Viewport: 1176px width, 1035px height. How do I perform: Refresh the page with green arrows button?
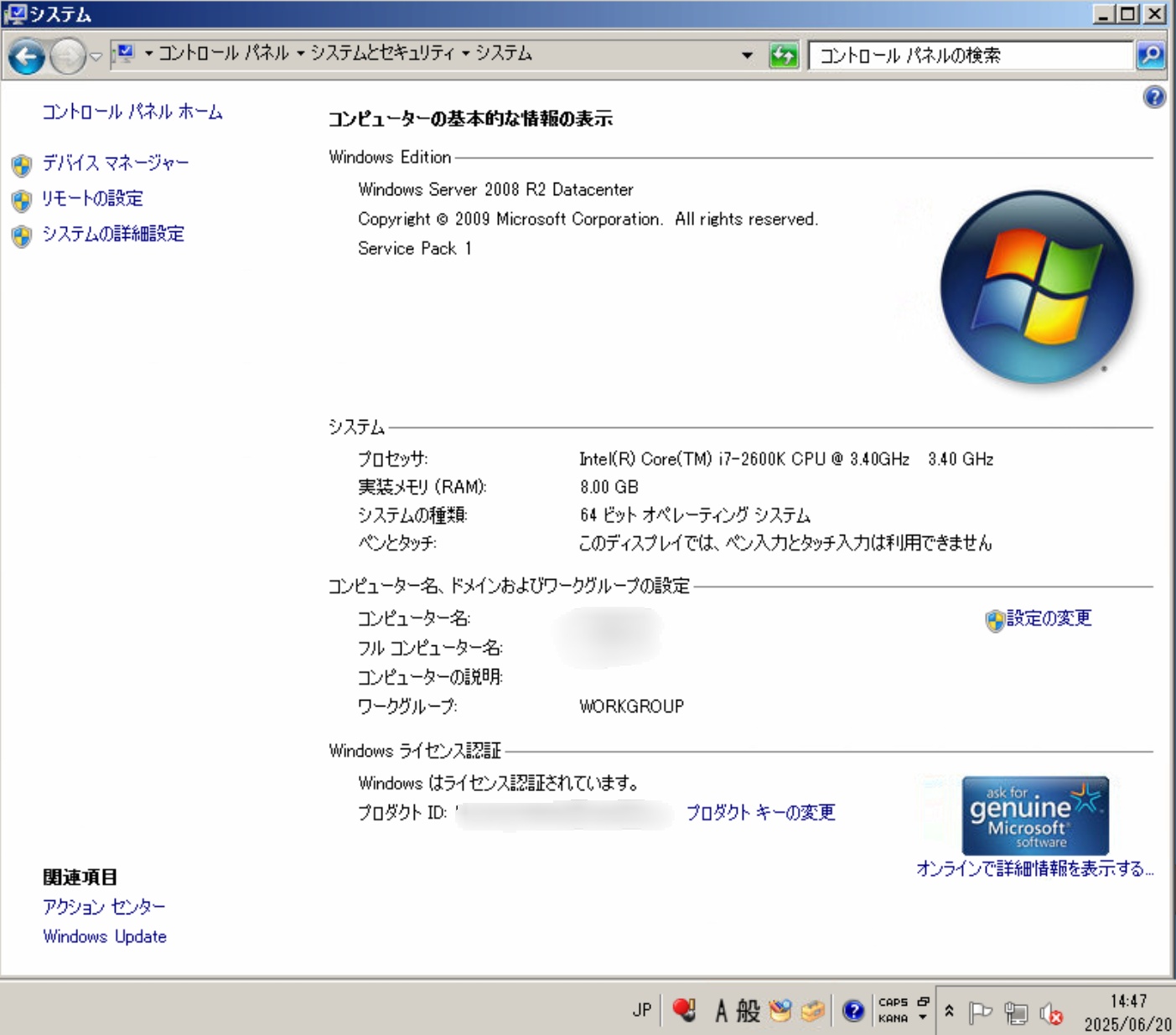(x=784, y=55)
